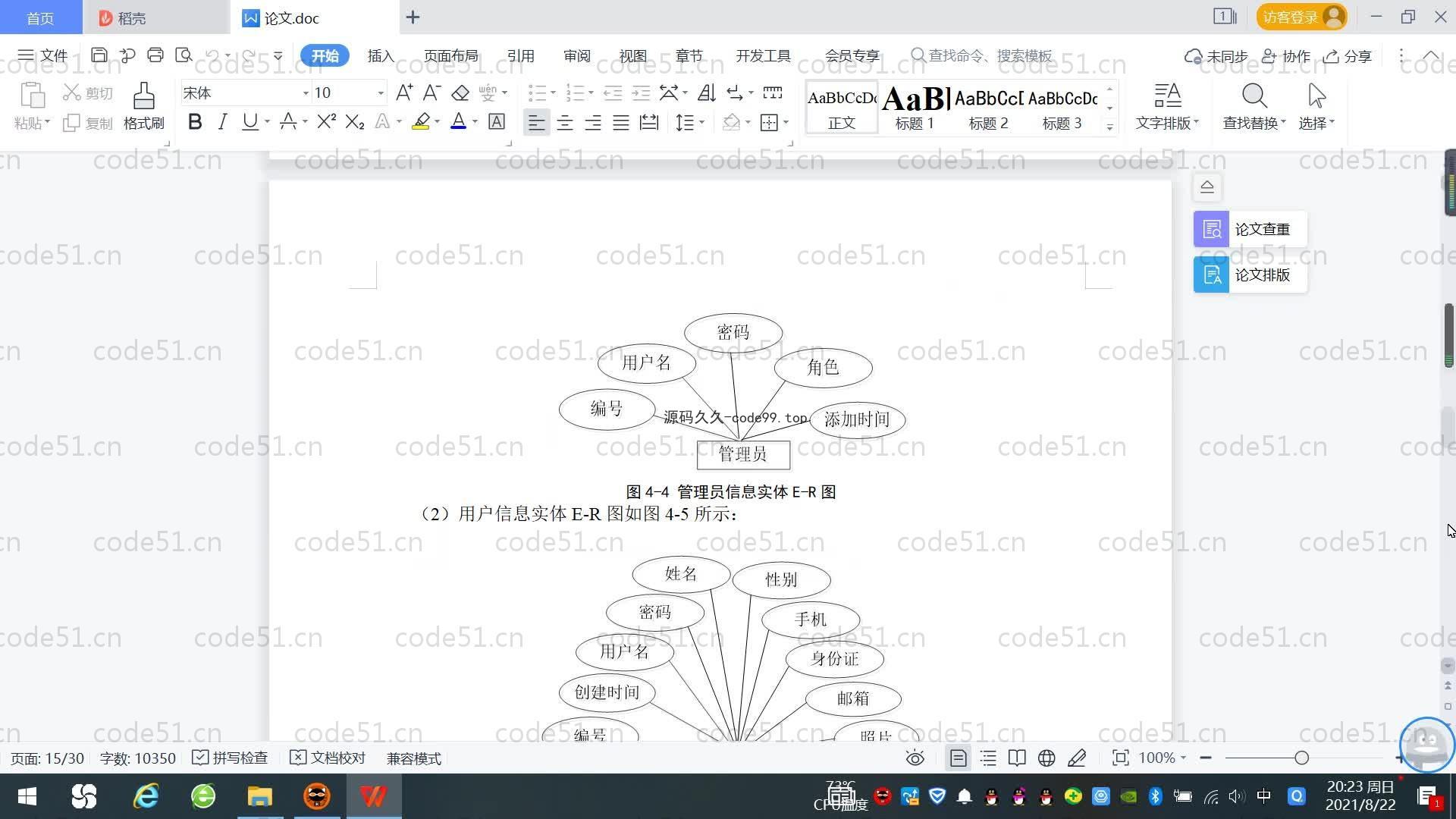Screen dimensions: 1456x819
Task: Switch to the 插入 Insert tab
Action: coord(381,55)
